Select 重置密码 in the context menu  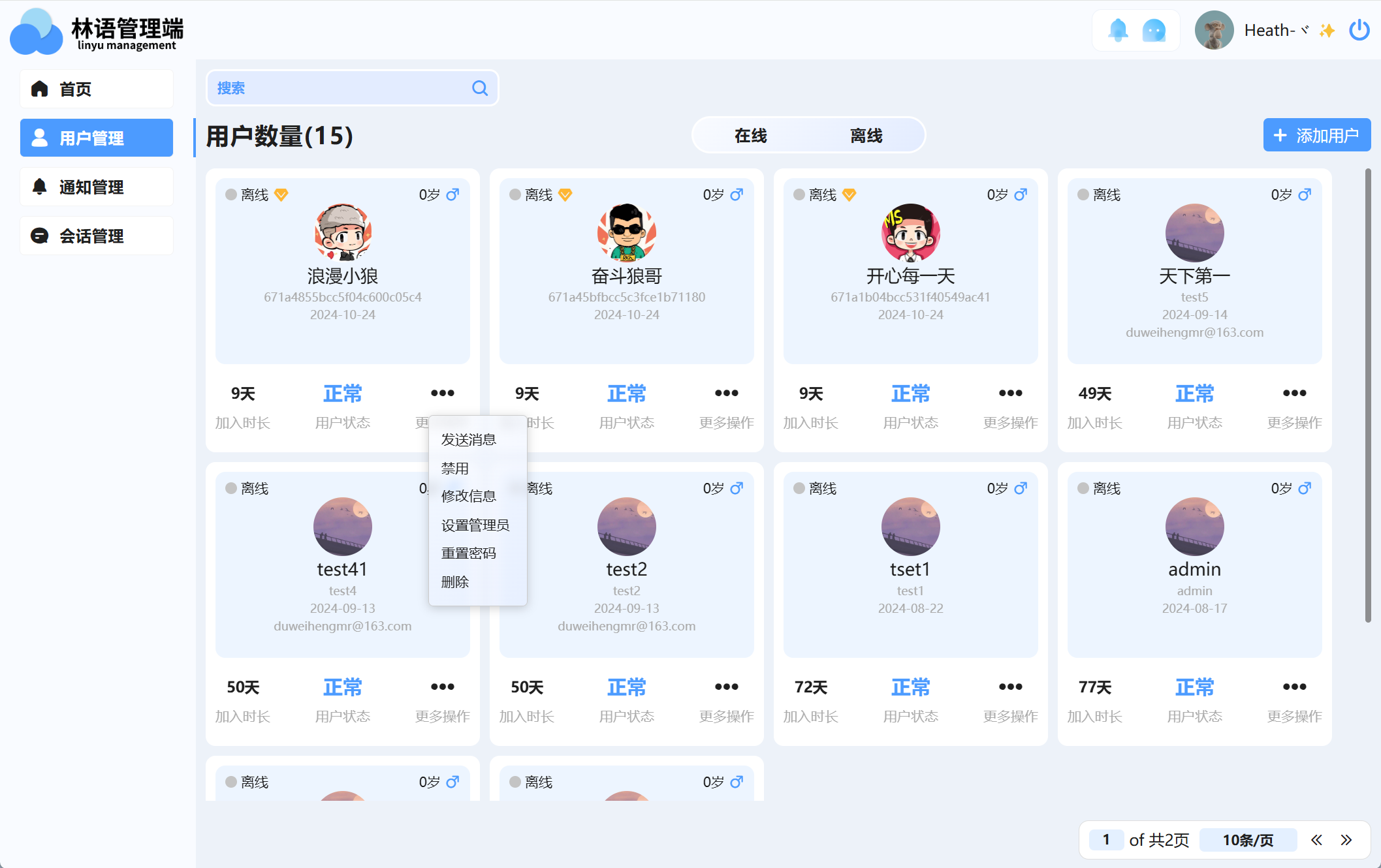(x=468, y=553)
